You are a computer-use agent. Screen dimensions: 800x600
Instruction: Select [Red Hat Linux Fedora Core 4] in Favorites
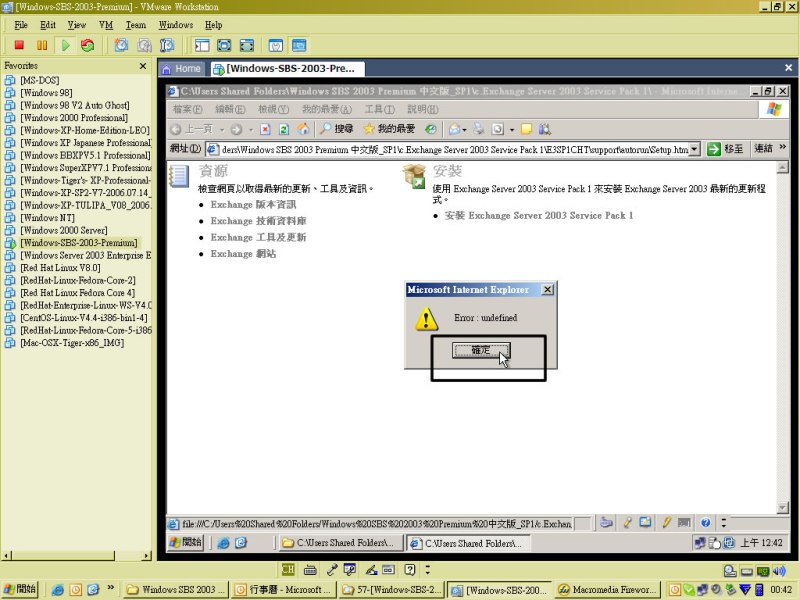[78, 293]
